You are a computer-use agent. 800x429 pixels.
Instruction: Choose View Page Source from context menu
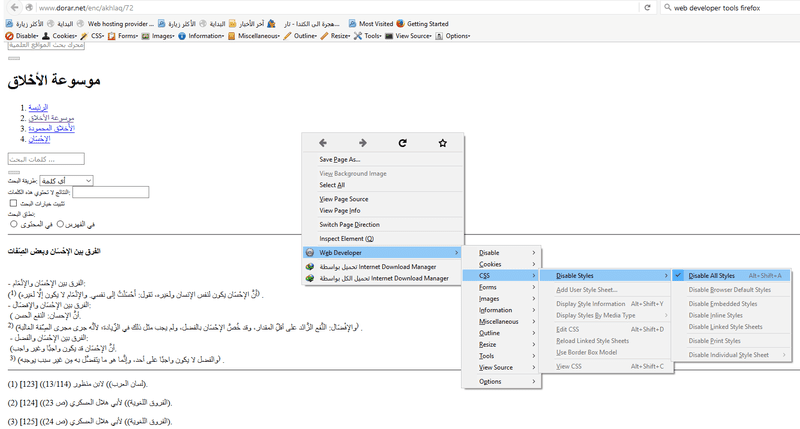344,198
